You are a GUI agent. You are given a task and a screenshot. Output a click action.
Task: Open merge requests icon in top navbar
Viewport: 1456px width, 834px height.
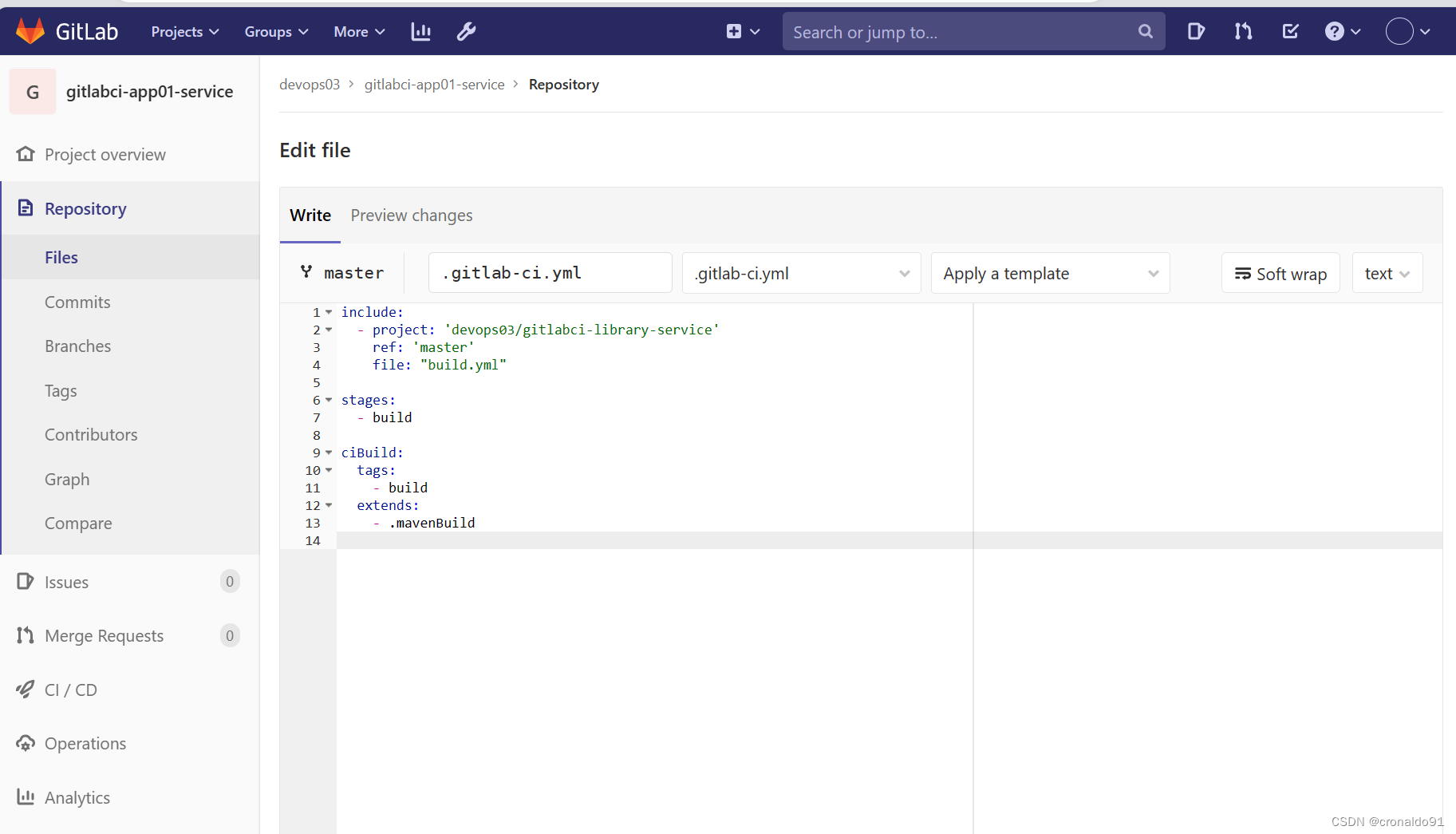pos(1243,31)
